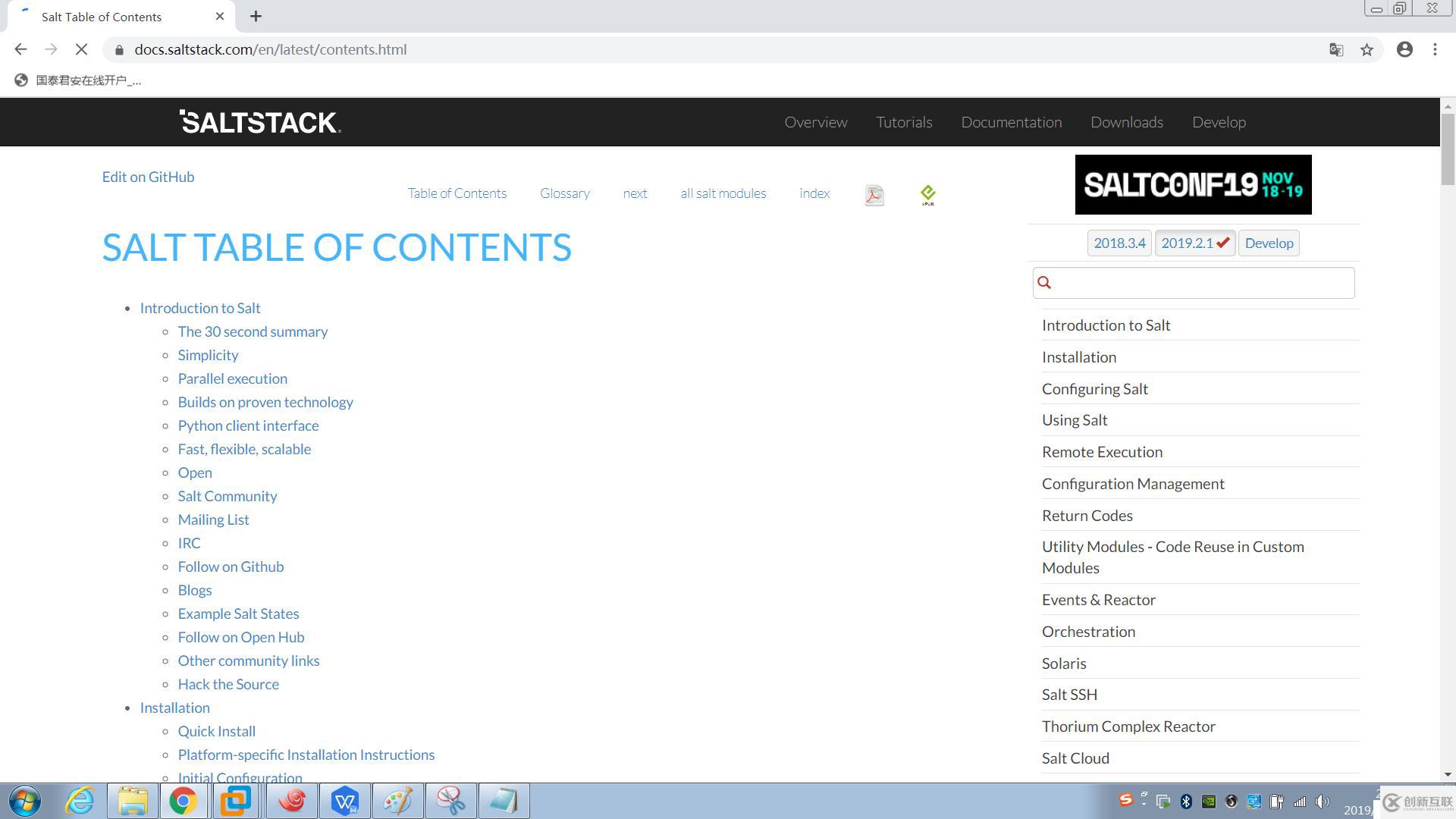Click the NVIDIA tray icon

point(1209,802)
